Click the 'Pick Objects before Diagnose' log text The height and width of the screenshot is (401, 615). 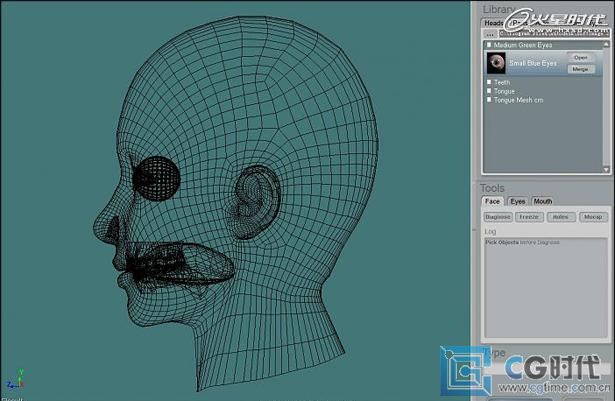point(522,242)
